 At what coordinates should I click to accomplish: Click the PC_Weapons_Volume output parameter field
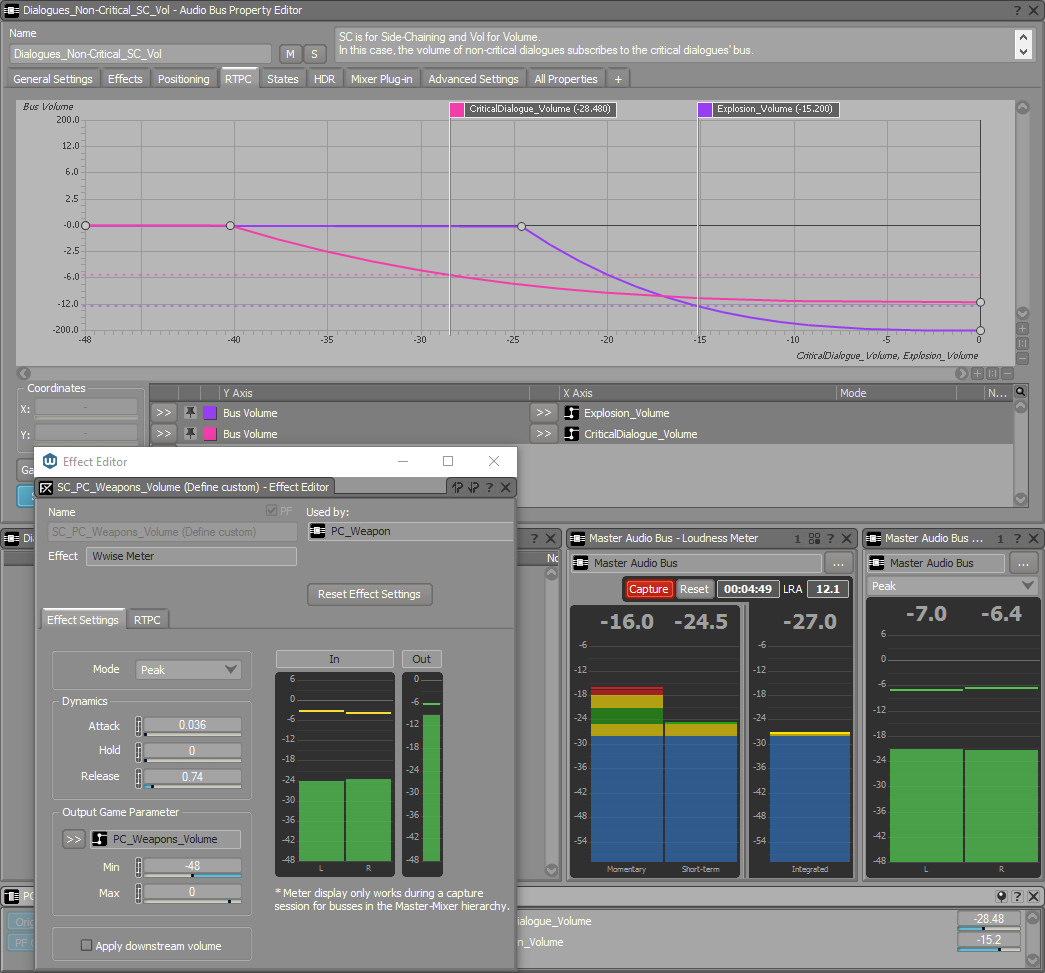[165, 839]
